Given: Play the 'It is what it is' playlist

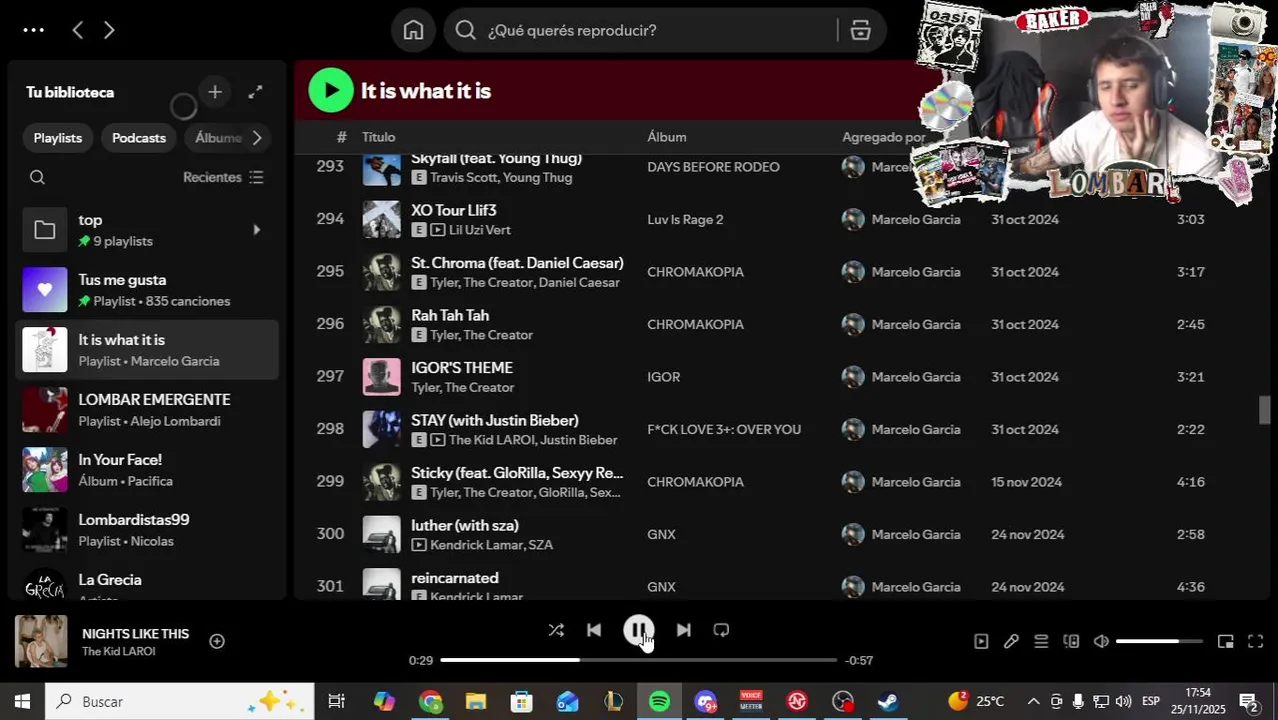Looking at the screenshot, I should [331, 90].
